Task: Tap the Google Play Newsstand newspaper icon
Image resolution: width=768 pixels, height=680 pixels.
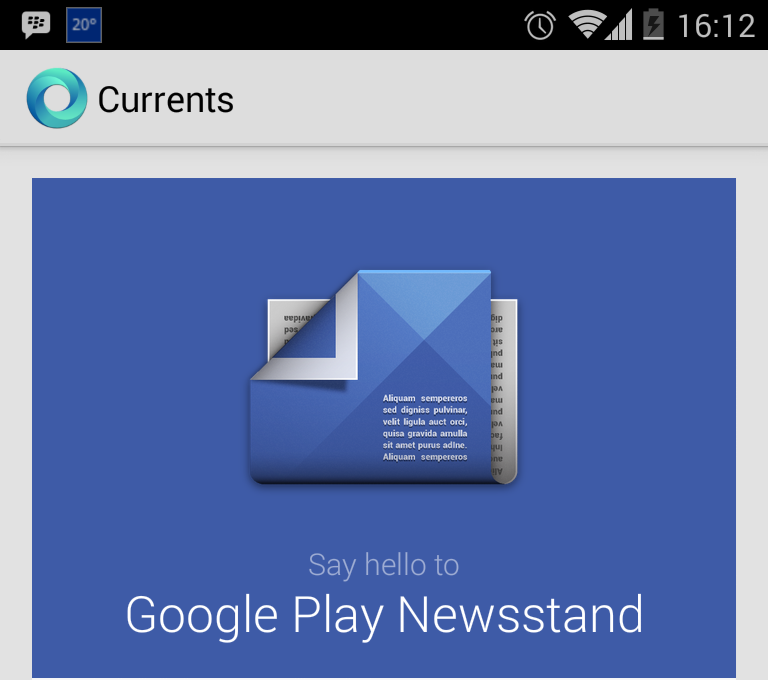Action: click(x=384, y=377)
